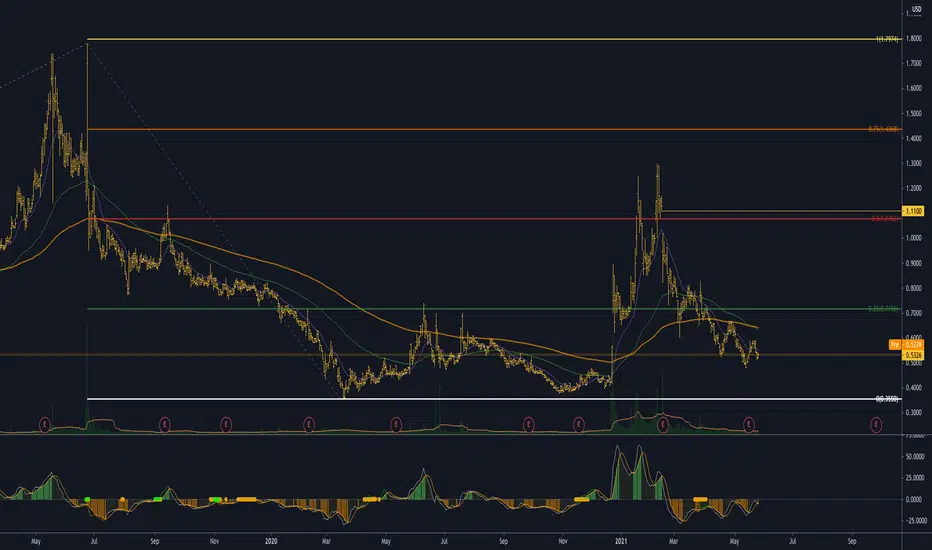Select the yellow Fibonacci 1 (1.7974) level label
The width and height of the screenshot is (932, 550).
click(x=887, y=39)
